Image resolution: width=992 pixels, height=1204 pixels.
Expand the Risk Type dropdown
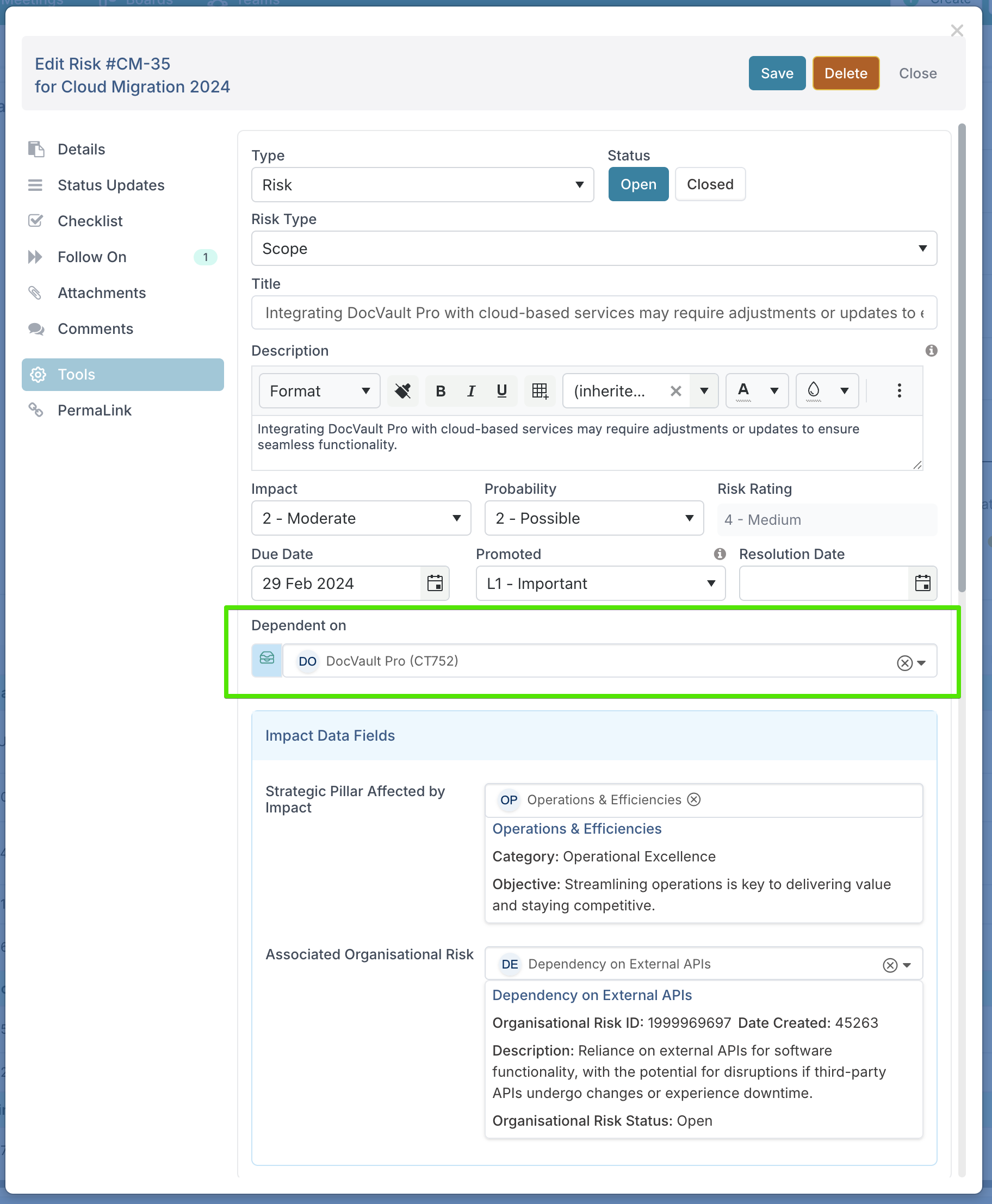click(594, 249)
